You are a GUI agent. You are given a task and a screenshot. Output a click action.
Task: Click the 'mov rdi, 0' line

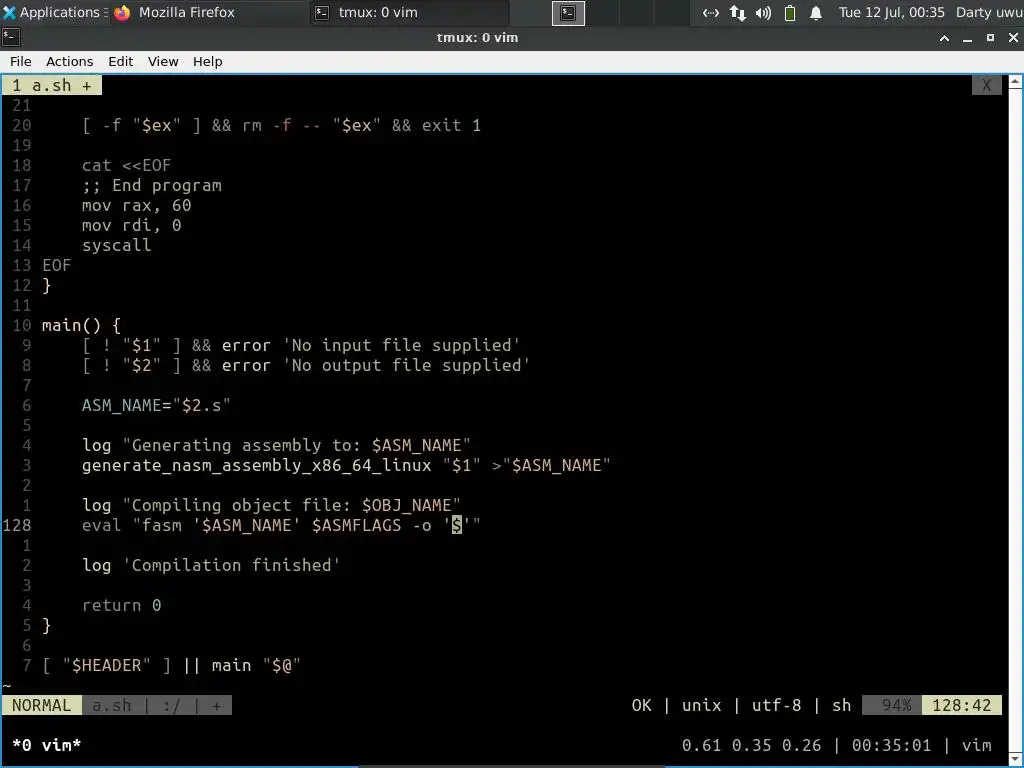131,225
